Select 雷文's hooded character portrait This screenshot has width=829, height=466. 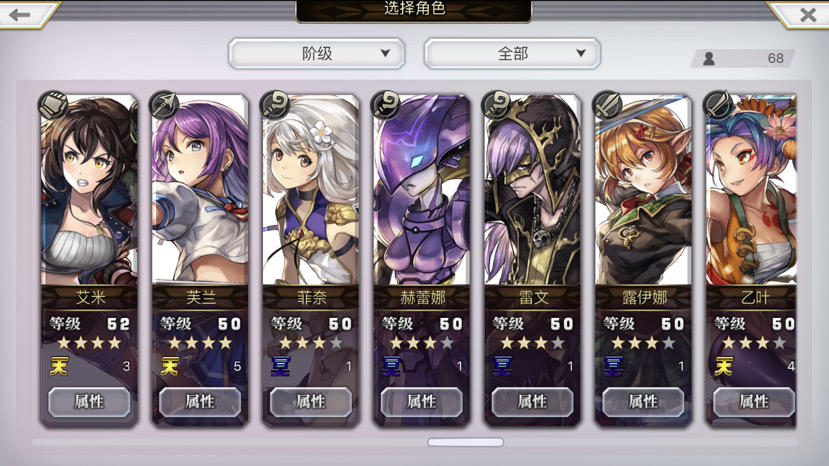pyautogui.click(x=532, y=190)
